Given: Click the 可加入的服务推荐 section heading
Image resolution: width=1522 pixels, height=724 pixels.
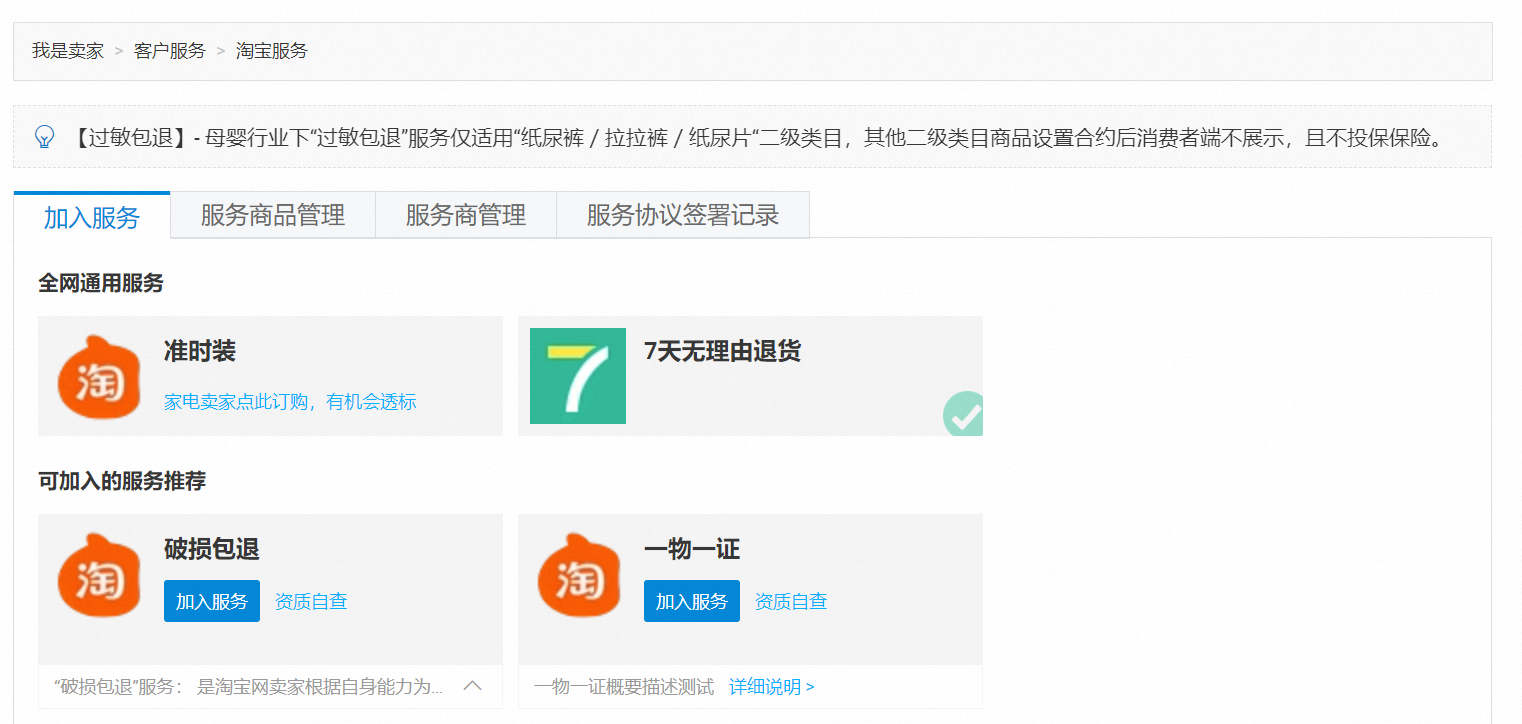Looking at the screenshot, I should (x=122, y=481).
